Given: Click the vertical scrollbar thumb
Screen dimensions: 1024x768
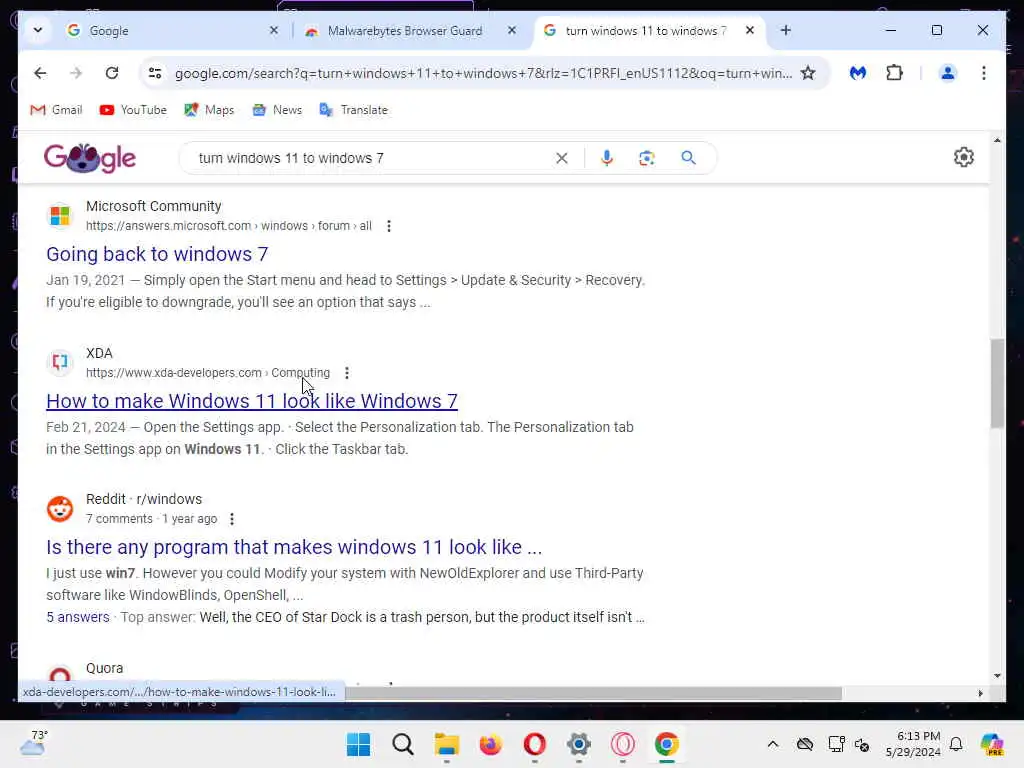Looking at the screenshot, I should (x=997, y=383).
